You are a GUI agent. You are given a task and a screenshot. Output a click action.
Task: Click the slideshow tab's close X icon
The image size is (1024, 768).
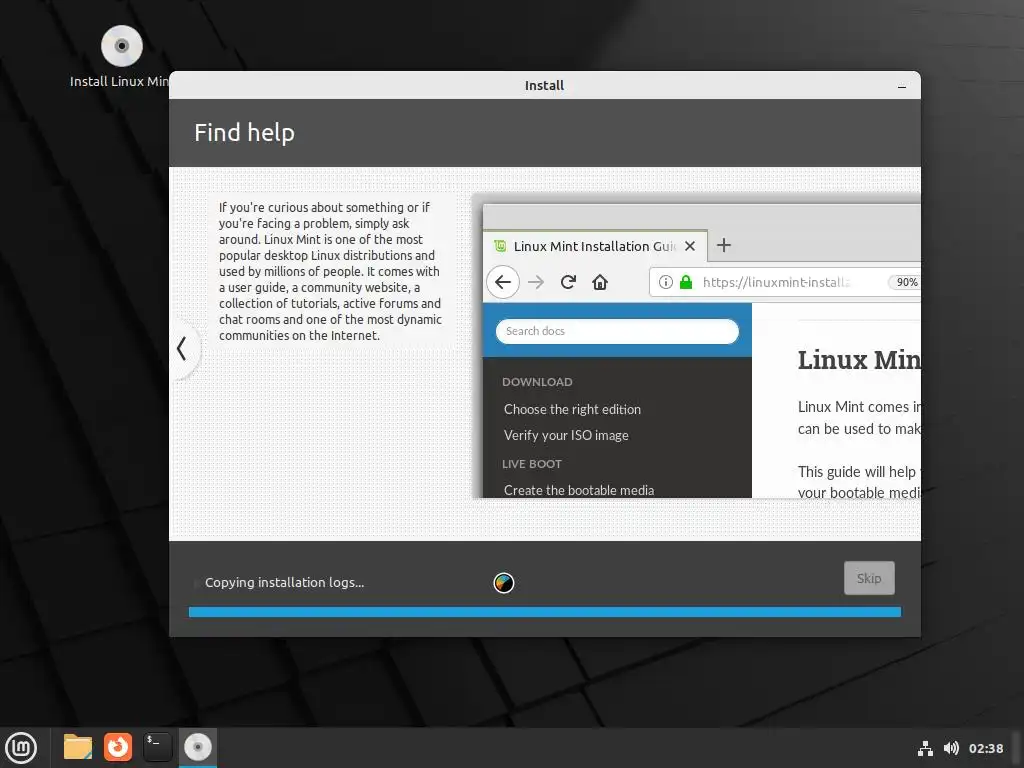click(x=690, y=246)
